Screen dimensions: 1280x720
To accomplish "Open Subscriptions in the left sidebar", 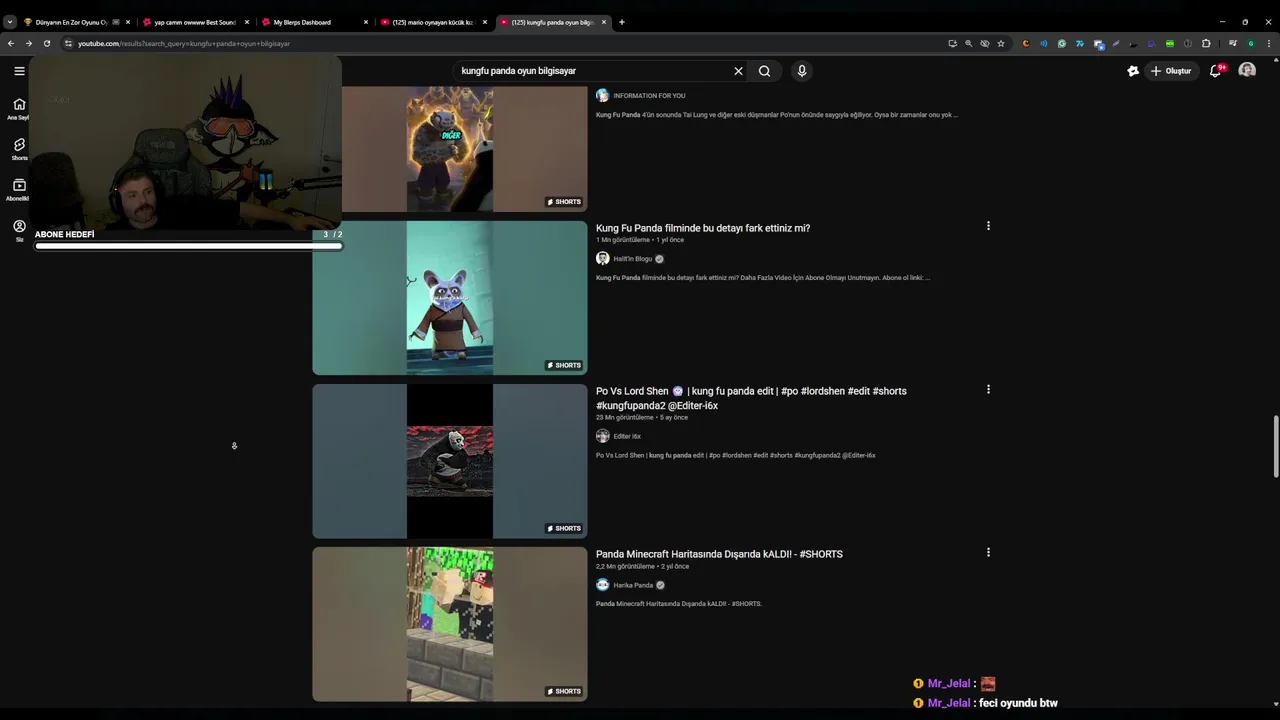I will 19,190.
